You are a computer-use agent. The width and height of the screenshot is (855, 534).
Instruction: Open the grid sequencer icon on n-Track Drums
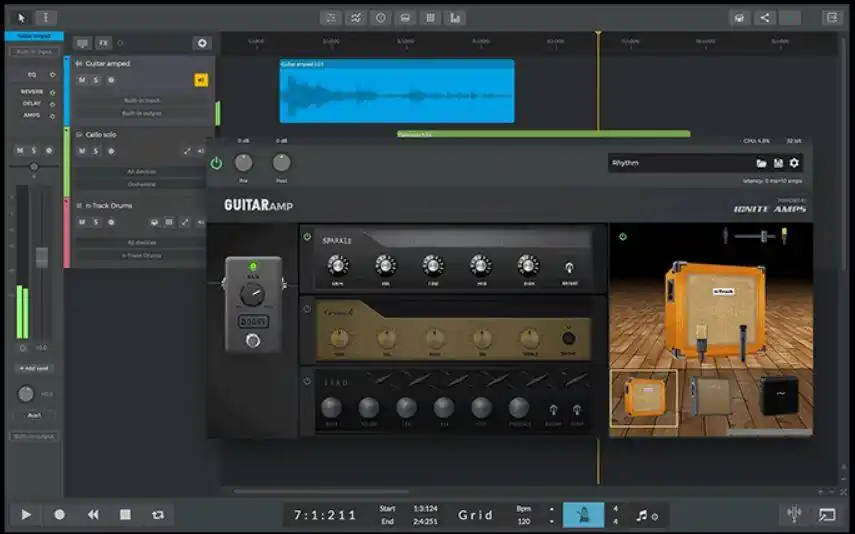(x=170, y=222)
